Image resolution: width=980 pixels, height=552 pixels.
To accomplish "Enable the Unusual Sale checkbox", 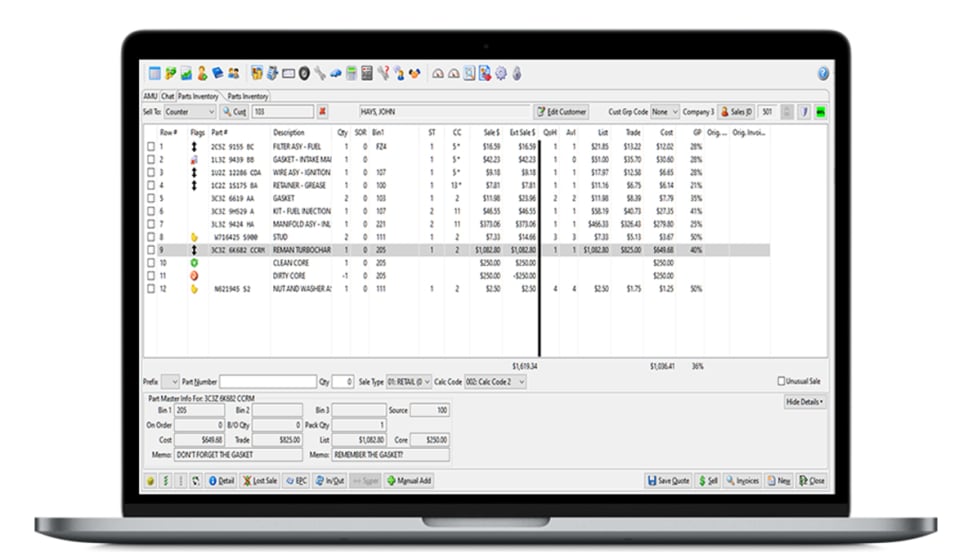I will click(781, 381).
